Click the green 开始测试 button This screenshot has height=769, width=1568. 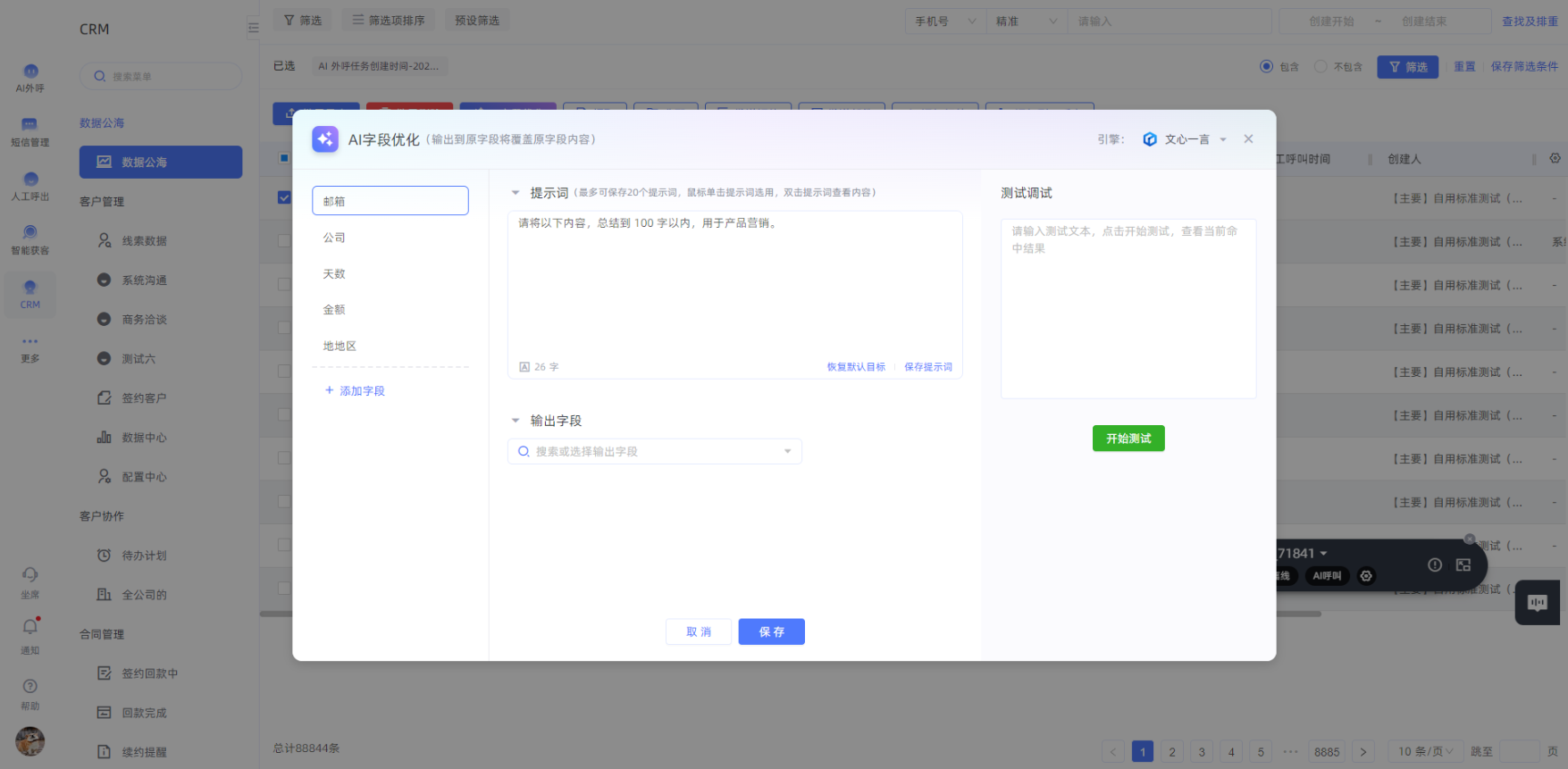pyautogui.click(x=1128, y=439)
